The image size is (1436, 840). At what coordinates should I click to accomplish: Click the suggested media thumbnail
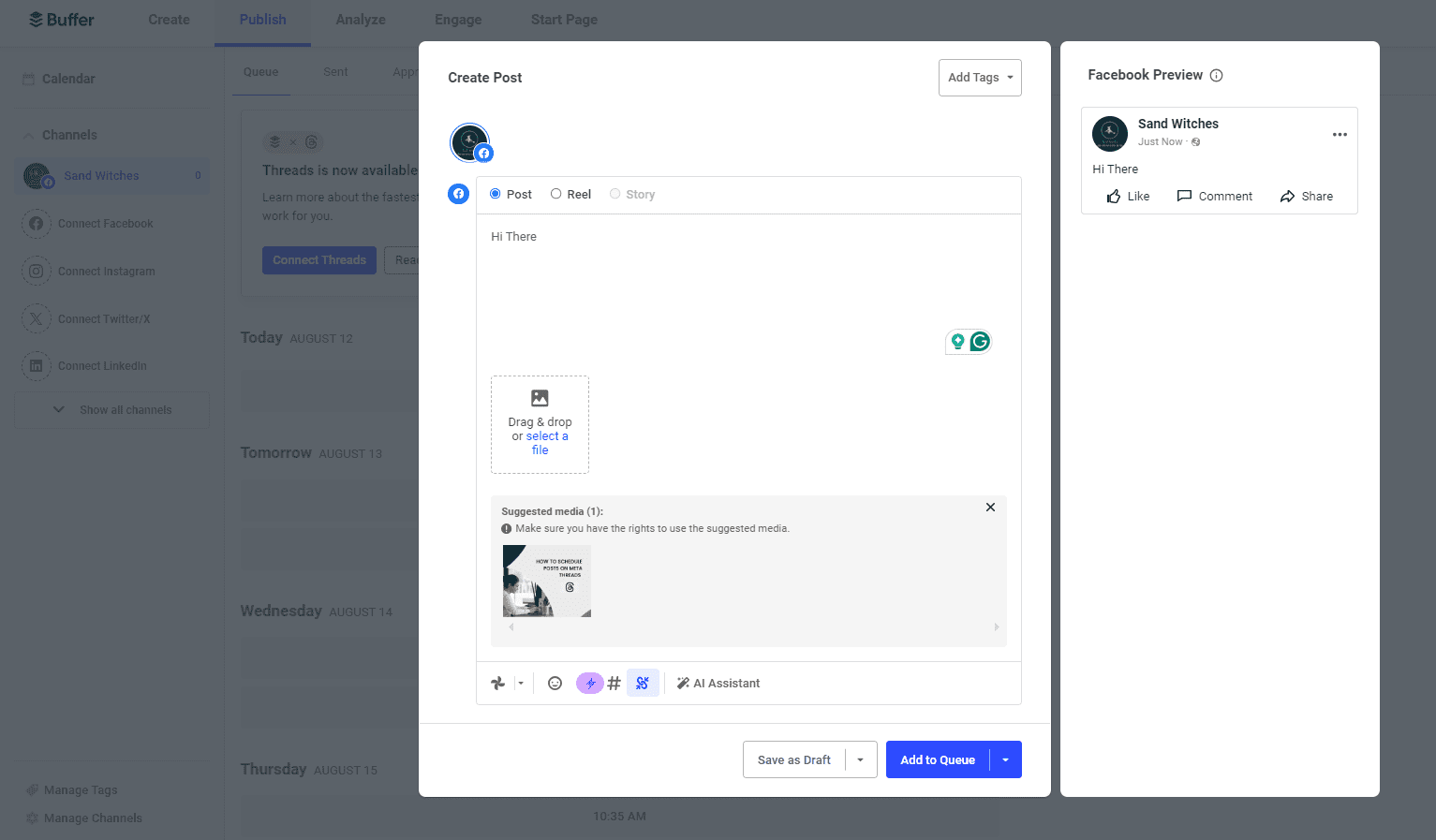pyautogui.click(x=546, y=581)
